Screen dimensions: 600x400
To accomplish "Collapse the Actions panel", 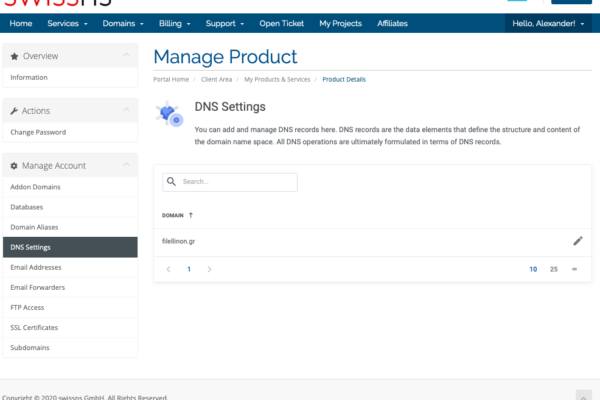I will coord(124,111).
